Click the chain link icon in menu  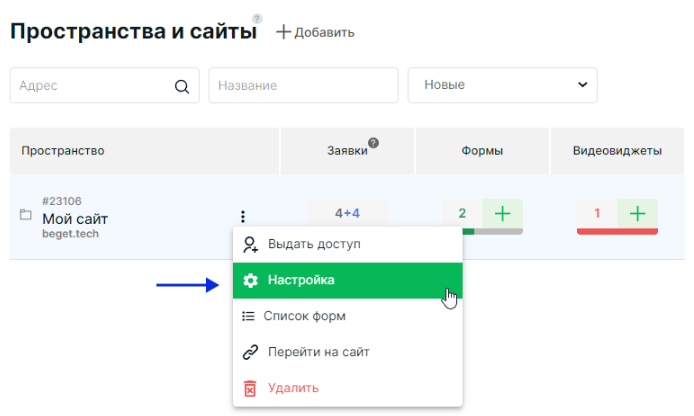pos(251,352)
